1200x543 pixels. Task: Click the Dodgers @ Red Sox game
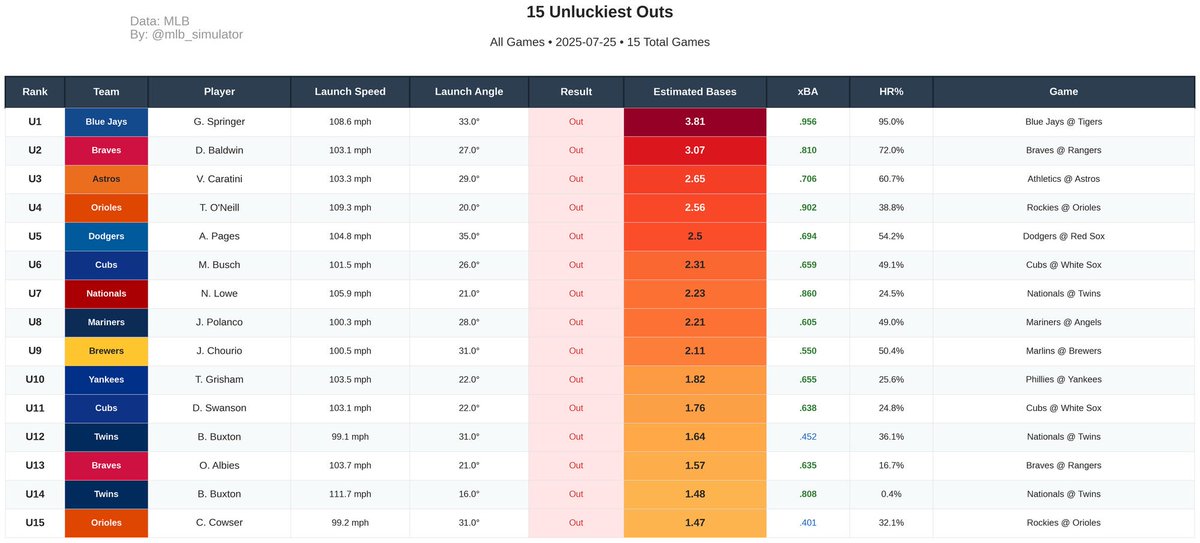(x=1064, y=236)
